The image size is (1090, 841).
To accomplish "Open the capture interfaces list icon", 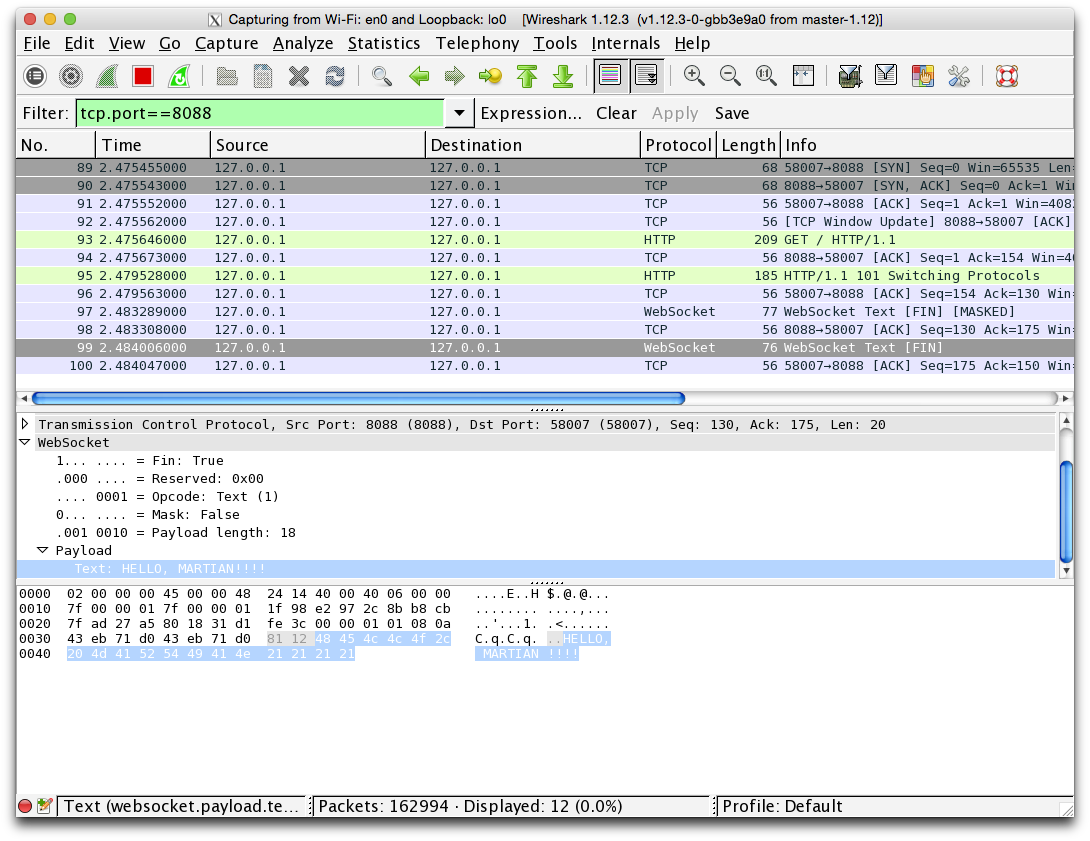I will [x=35, y=76].
